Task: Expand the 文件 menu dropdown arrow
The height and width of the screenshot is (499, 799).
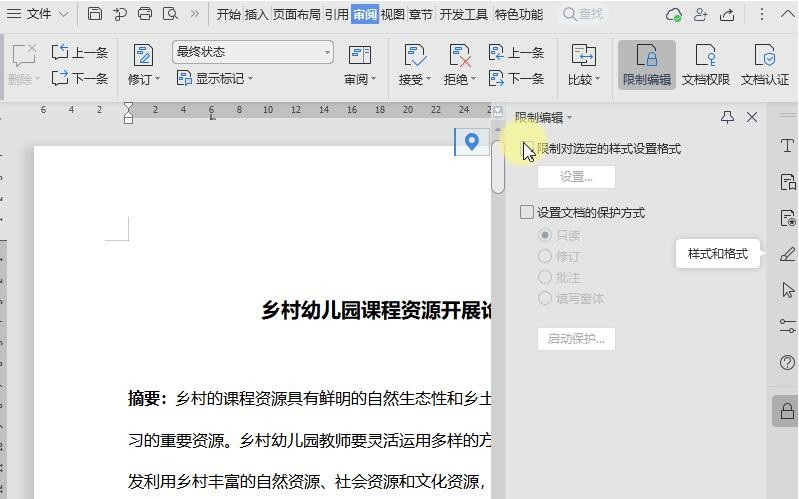Action: click(x=64, y=14)
